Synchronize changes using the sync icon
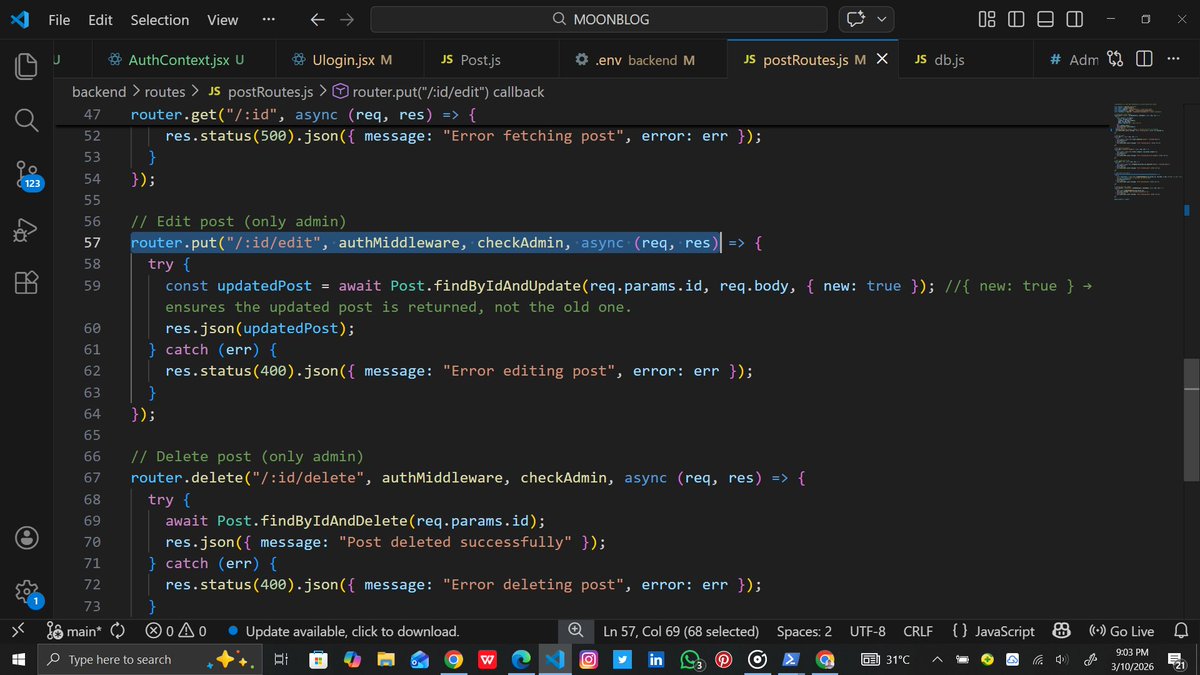Viewport: 1200px width, 675px height. coord(117,631)
